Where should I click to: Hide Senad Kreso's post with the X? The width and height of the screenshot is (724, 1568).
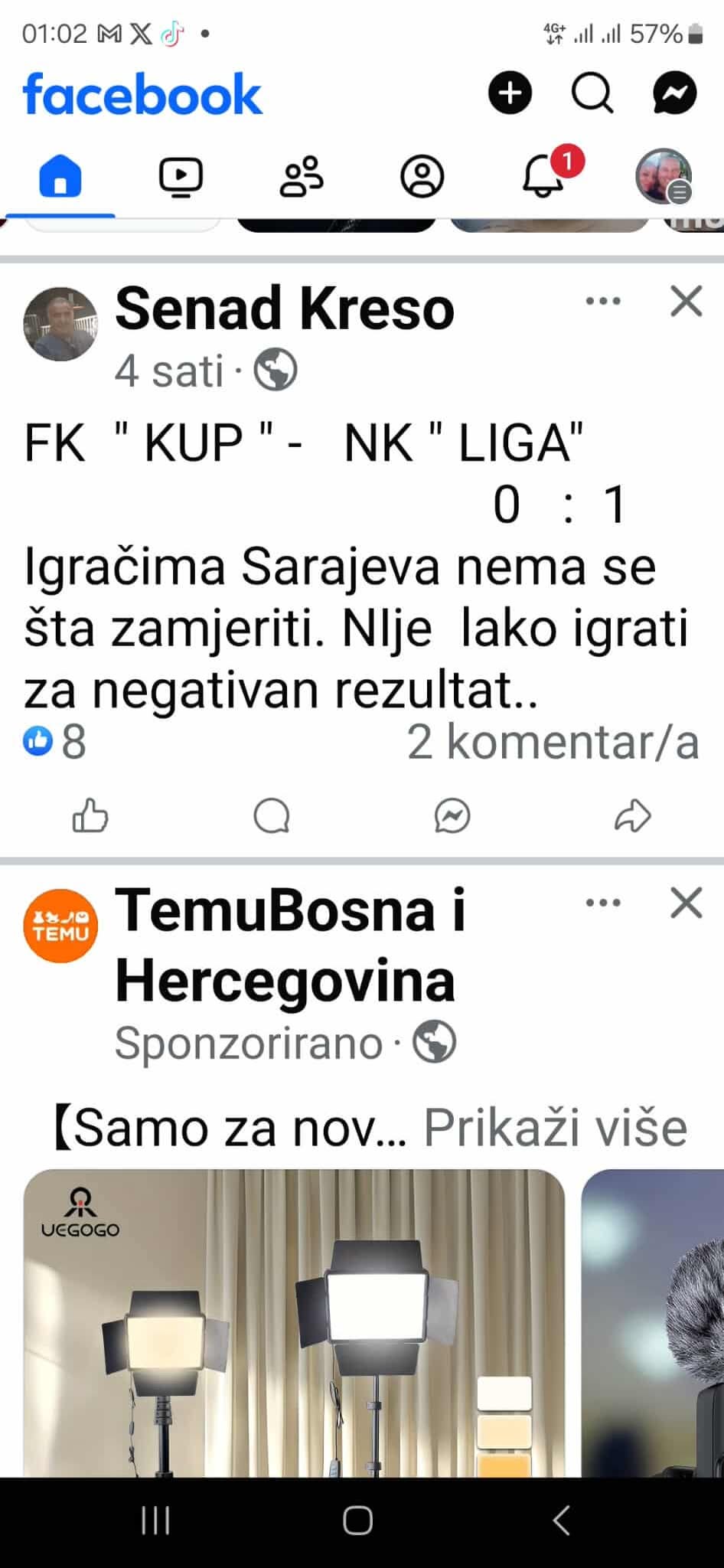[686, 301]
